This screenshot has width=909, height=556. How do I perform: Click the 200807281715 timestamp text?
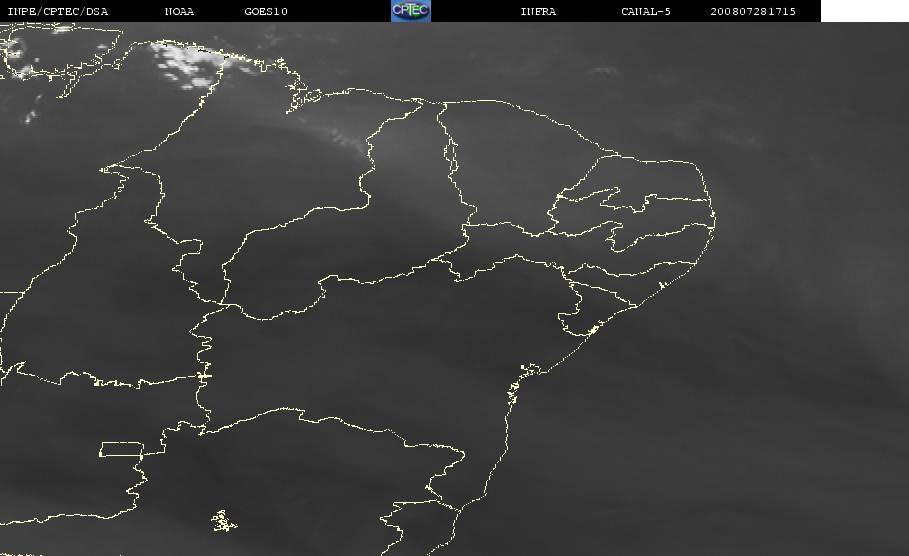753,11
